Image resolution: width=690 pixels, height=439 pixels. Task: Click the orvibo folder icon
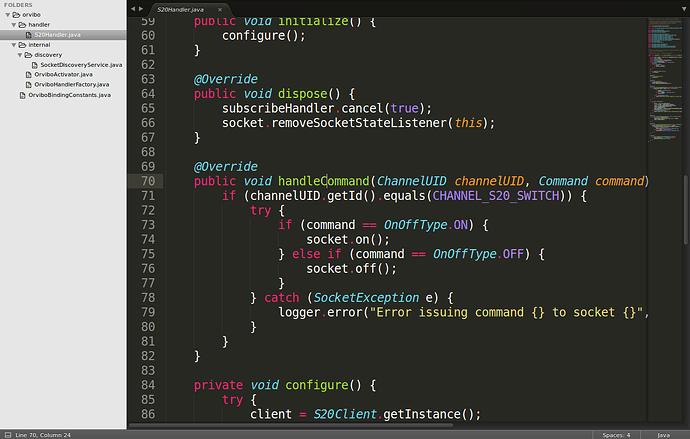16,15
